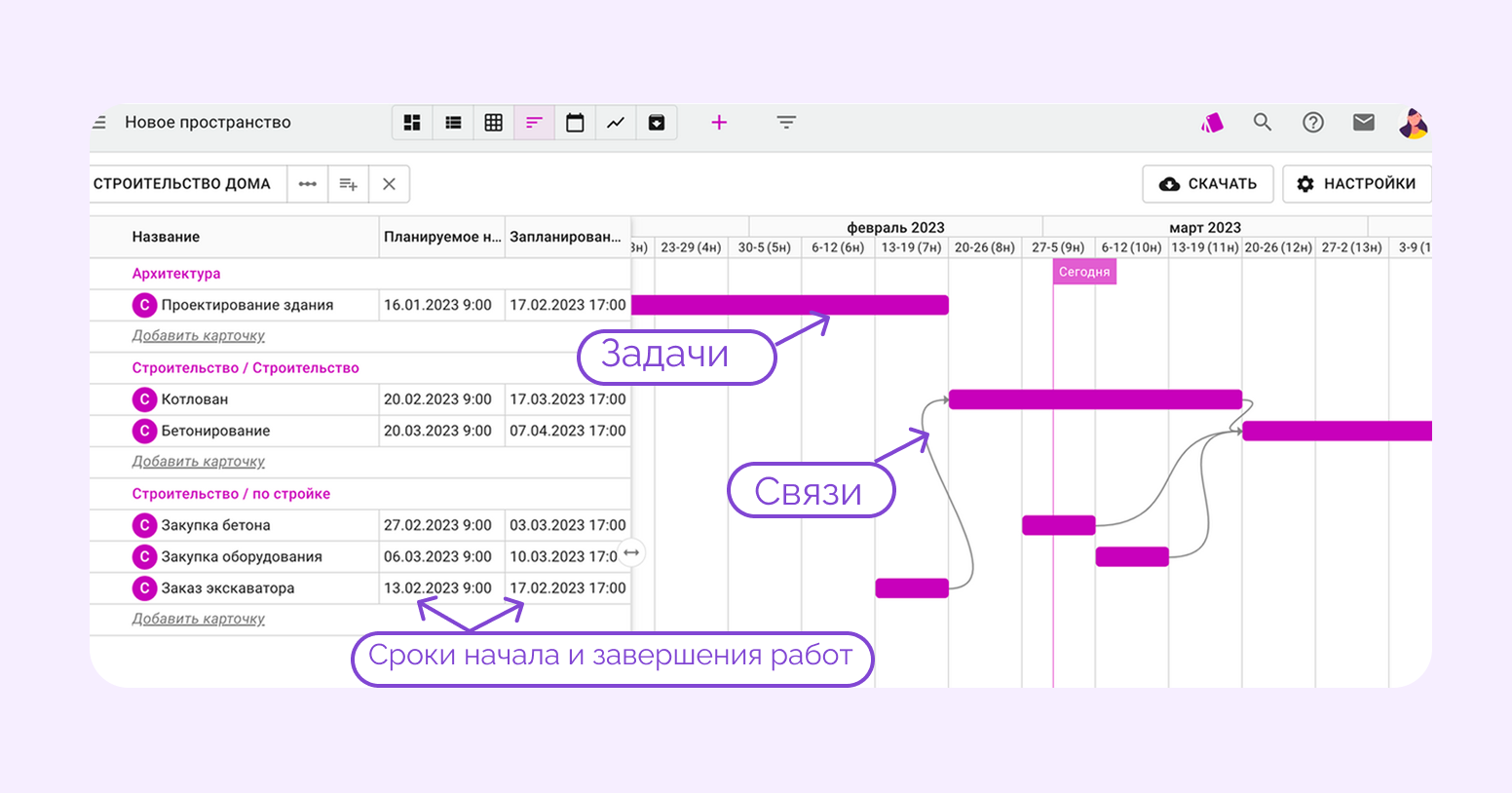Viewport: 1512px width, 793px height.
Task: Switch to the table grid view
Action: [494, 123]
